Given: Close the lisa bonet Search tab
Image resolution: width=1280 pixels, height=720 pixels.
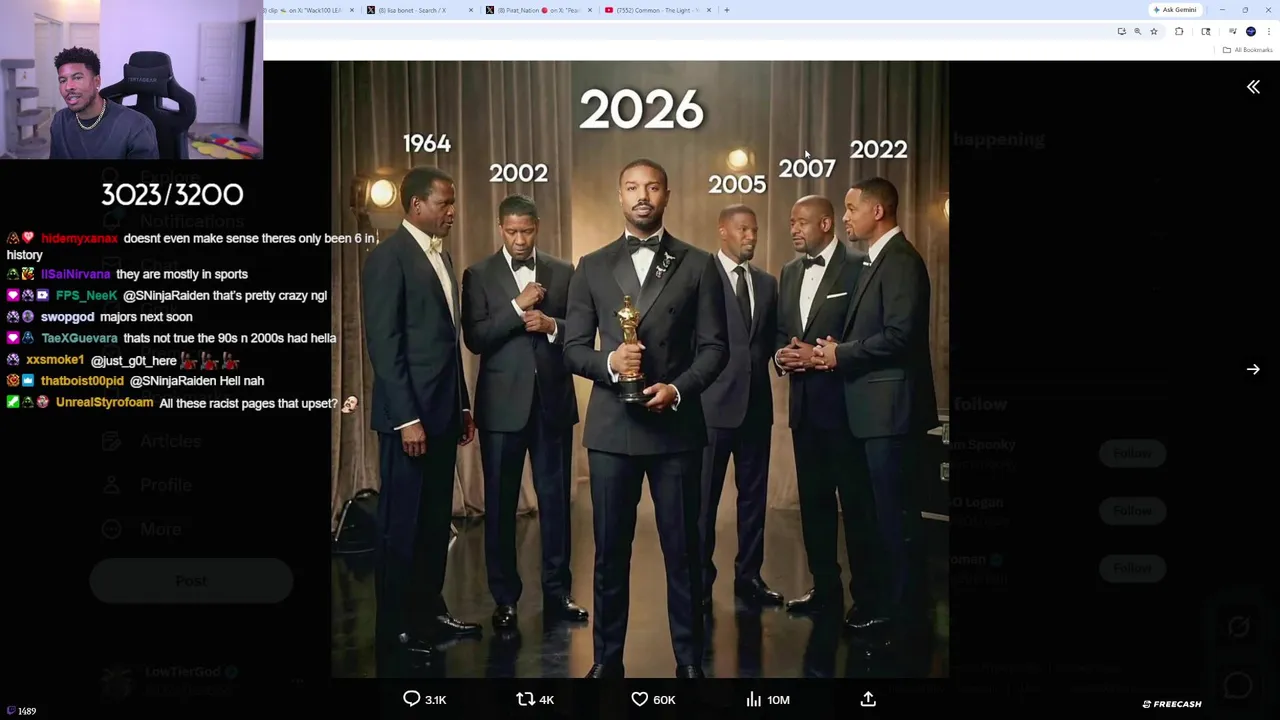Looking at the screenshot, I should pos(471,10).
